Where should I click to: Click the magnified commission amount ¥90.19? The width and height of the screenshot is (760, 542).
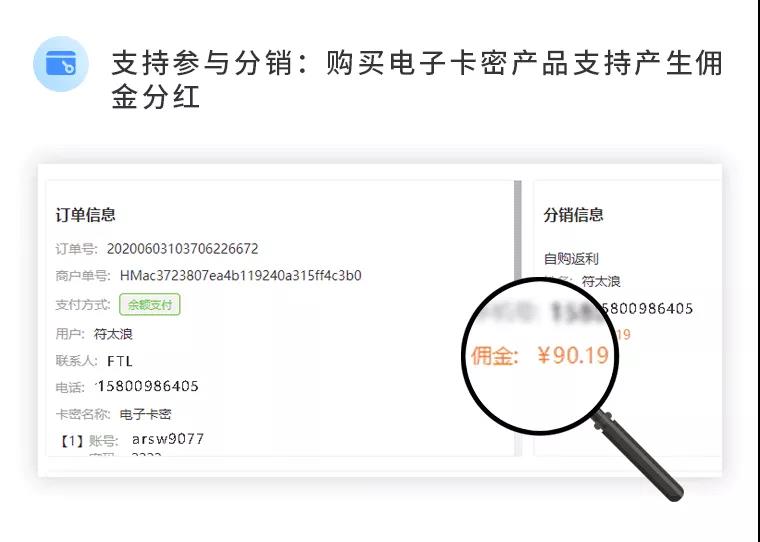pos(573,355)
